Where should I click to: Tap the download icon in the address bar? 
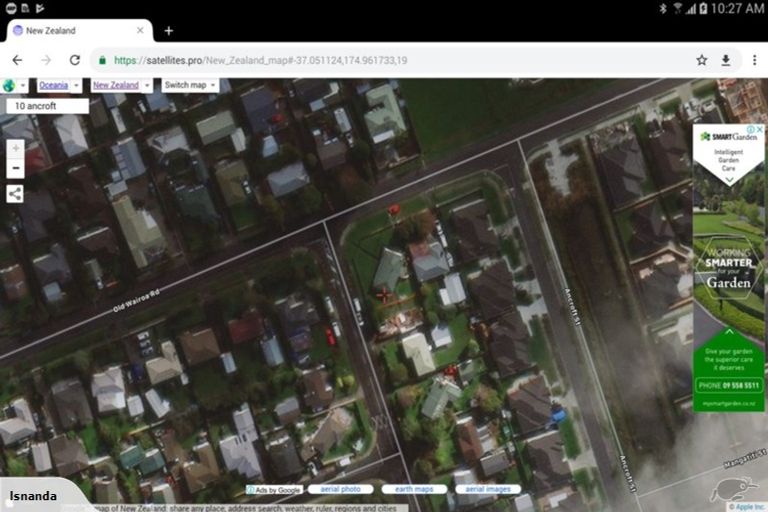(727, 60)
